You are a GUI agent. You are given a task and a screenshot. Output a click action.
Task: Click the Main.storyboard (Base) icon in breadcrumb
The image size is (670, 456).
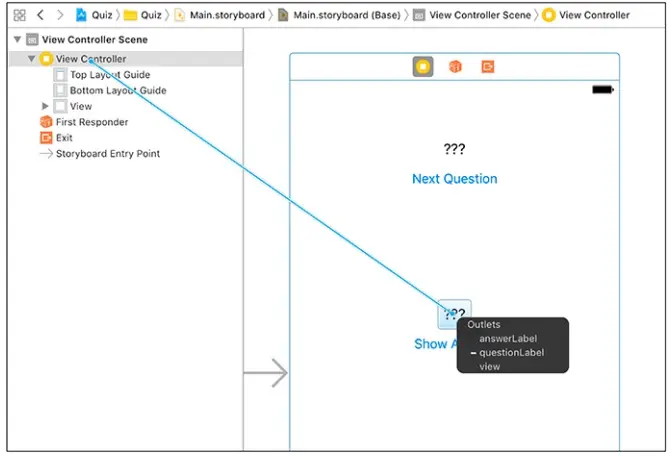tap(282, 15)
